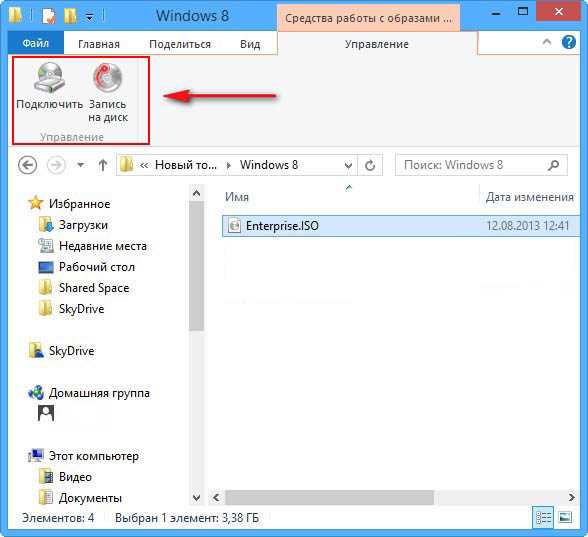Open the recent locations dropdown arrow
Viewport: 588px width, 537px height.
[x=80, y=165]
